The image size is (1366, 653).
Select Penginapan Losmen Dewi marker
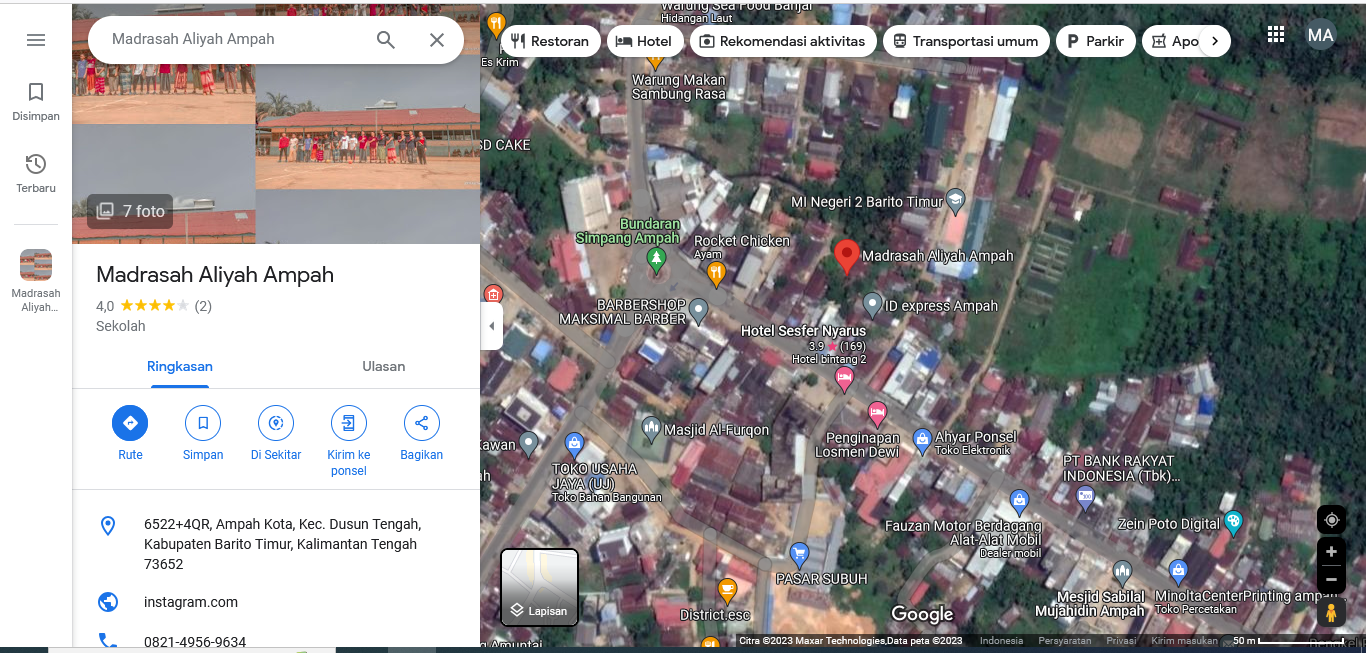tap(877, 411)
